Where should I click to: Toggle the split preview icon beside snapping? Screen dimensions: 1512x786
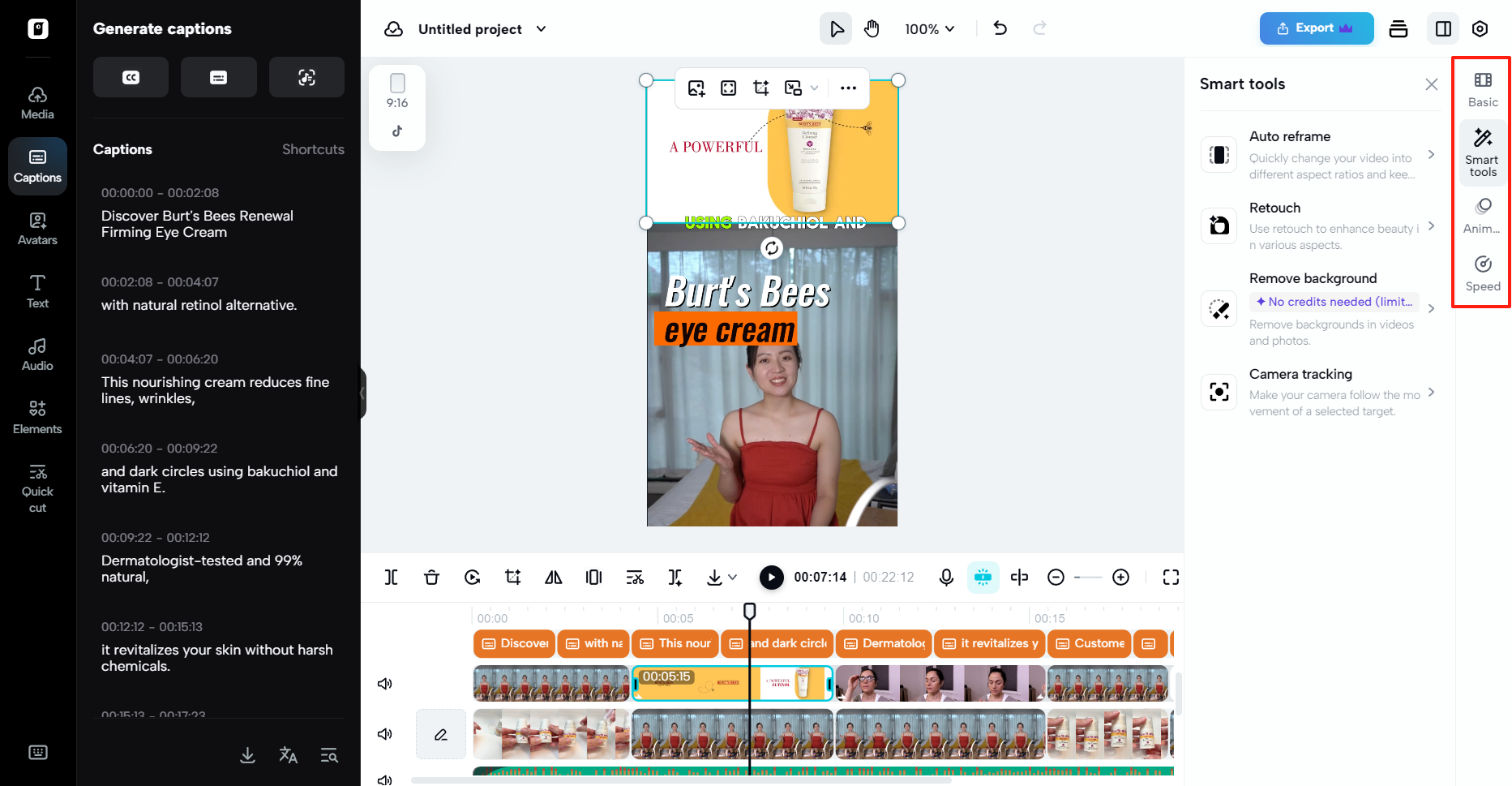(1019, 577)
